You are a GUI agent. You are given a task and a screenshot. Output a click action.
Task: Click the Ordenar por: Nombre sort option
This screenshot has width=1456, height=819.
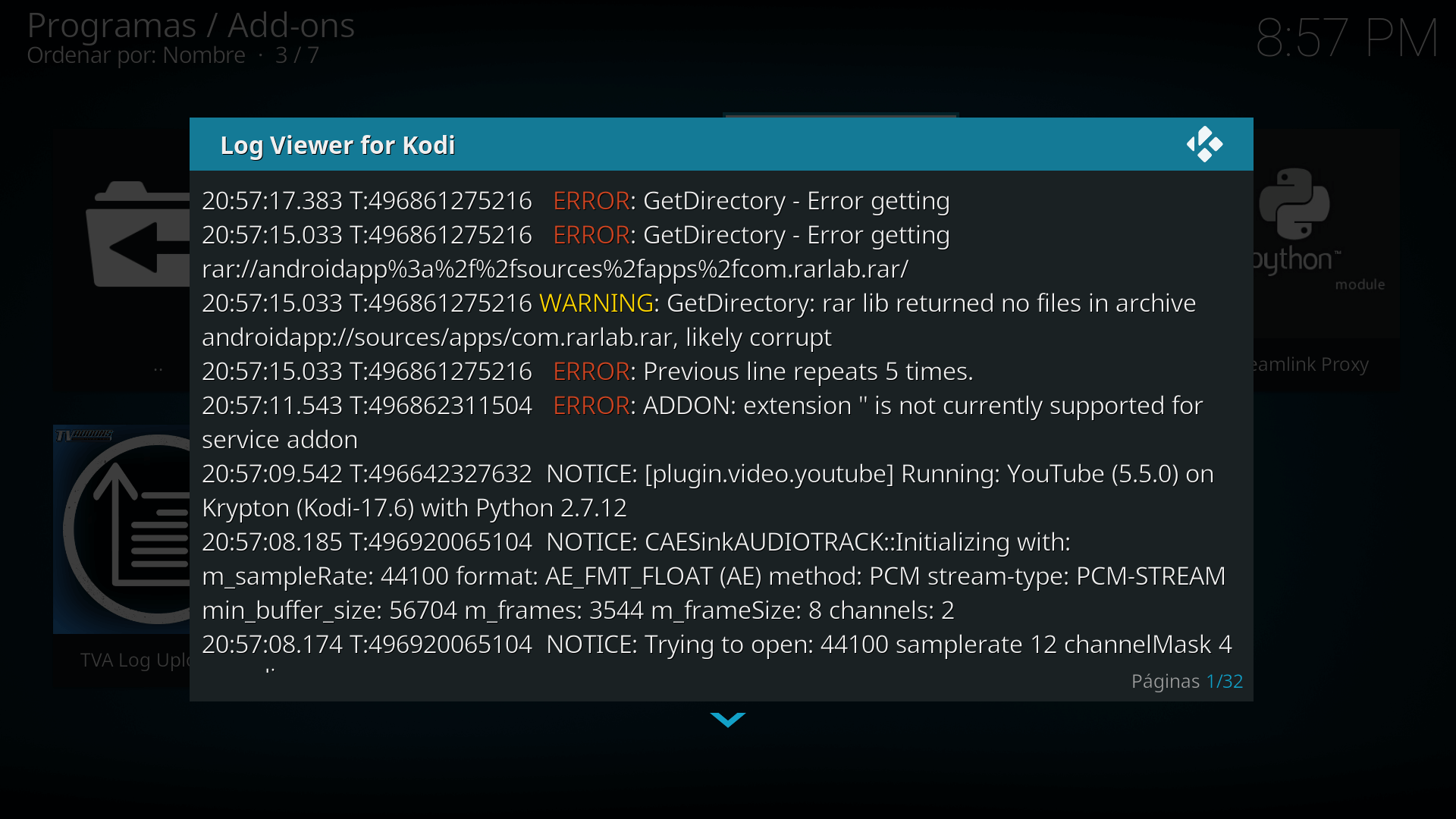(136, 55)
